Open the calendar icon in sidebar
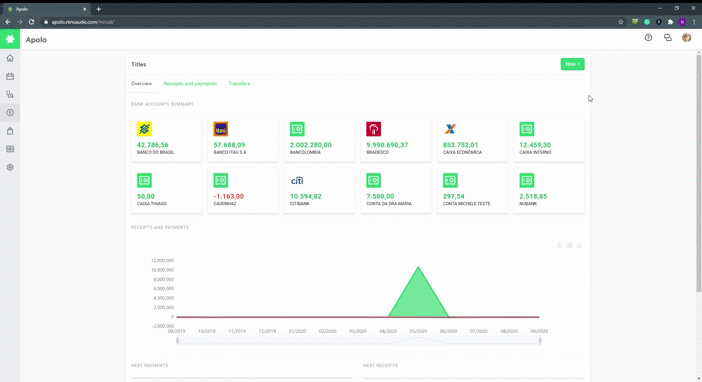This screenshot has height=382, width=702. pyautogui.click(x=10, y=77)
